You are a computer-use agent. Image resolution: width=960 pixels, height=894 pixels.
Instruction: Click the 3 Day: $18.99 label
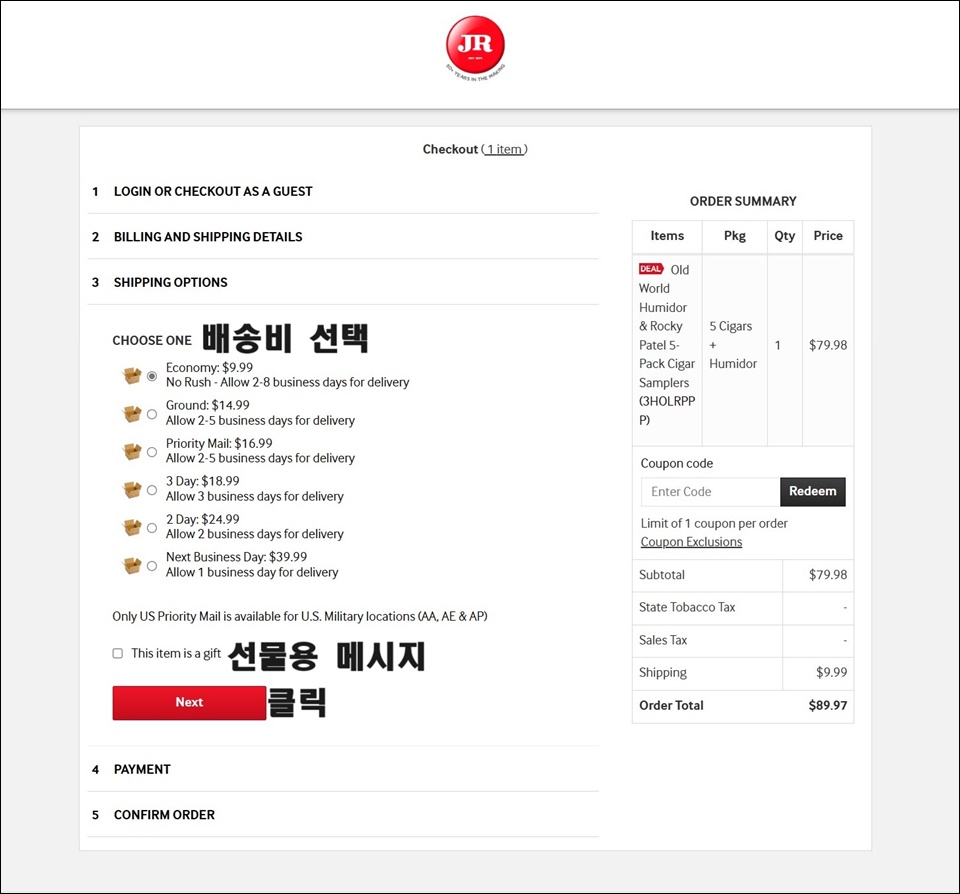[203, 481]
